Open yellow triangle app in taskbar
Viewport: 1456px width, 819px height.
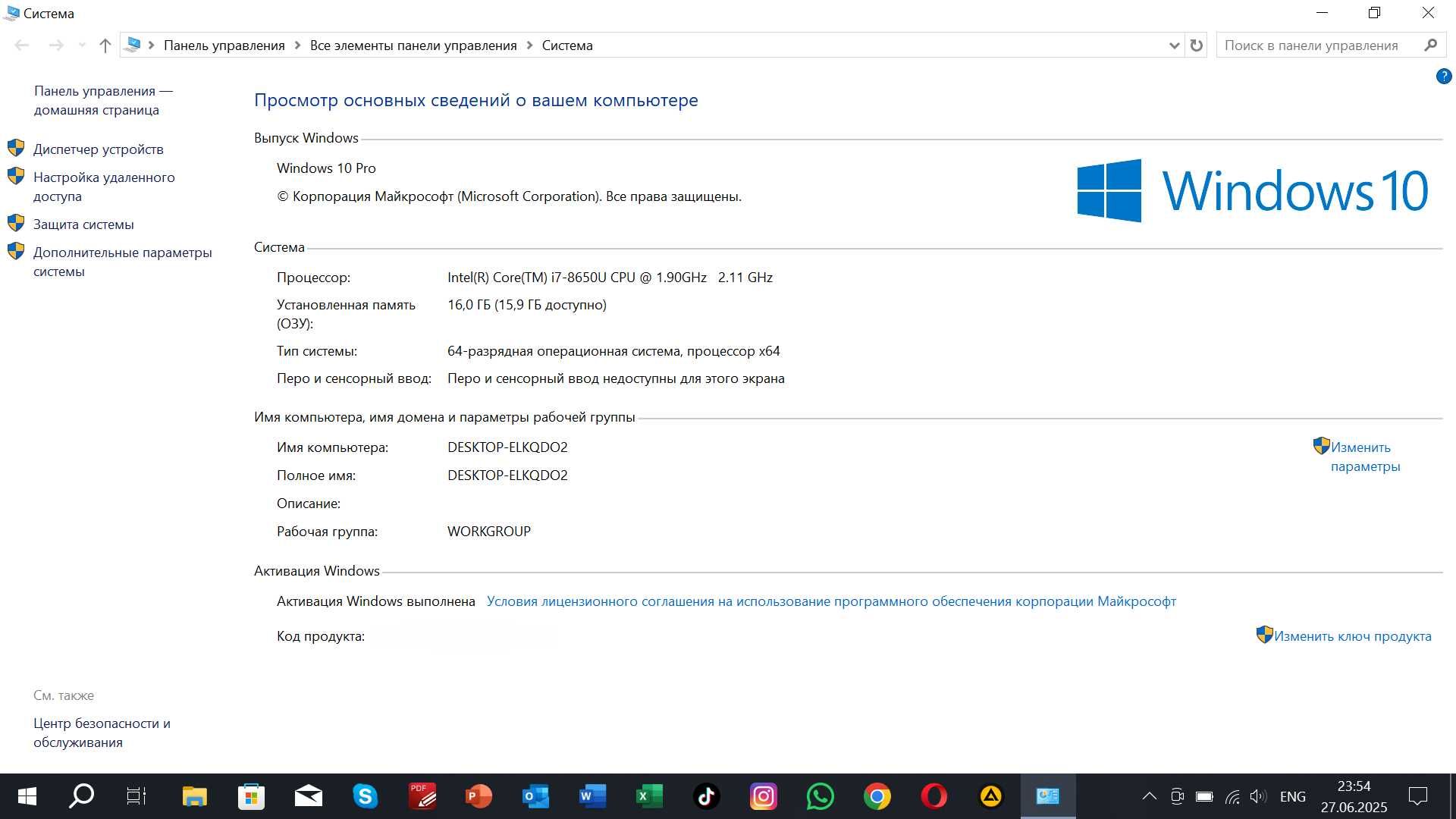[x=990, y=796]
